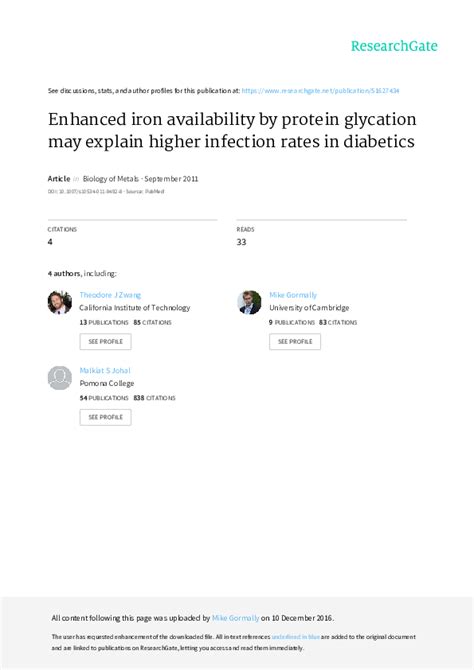
Task: Click Mike Gormally's profile photo
Action: [249, 302]
